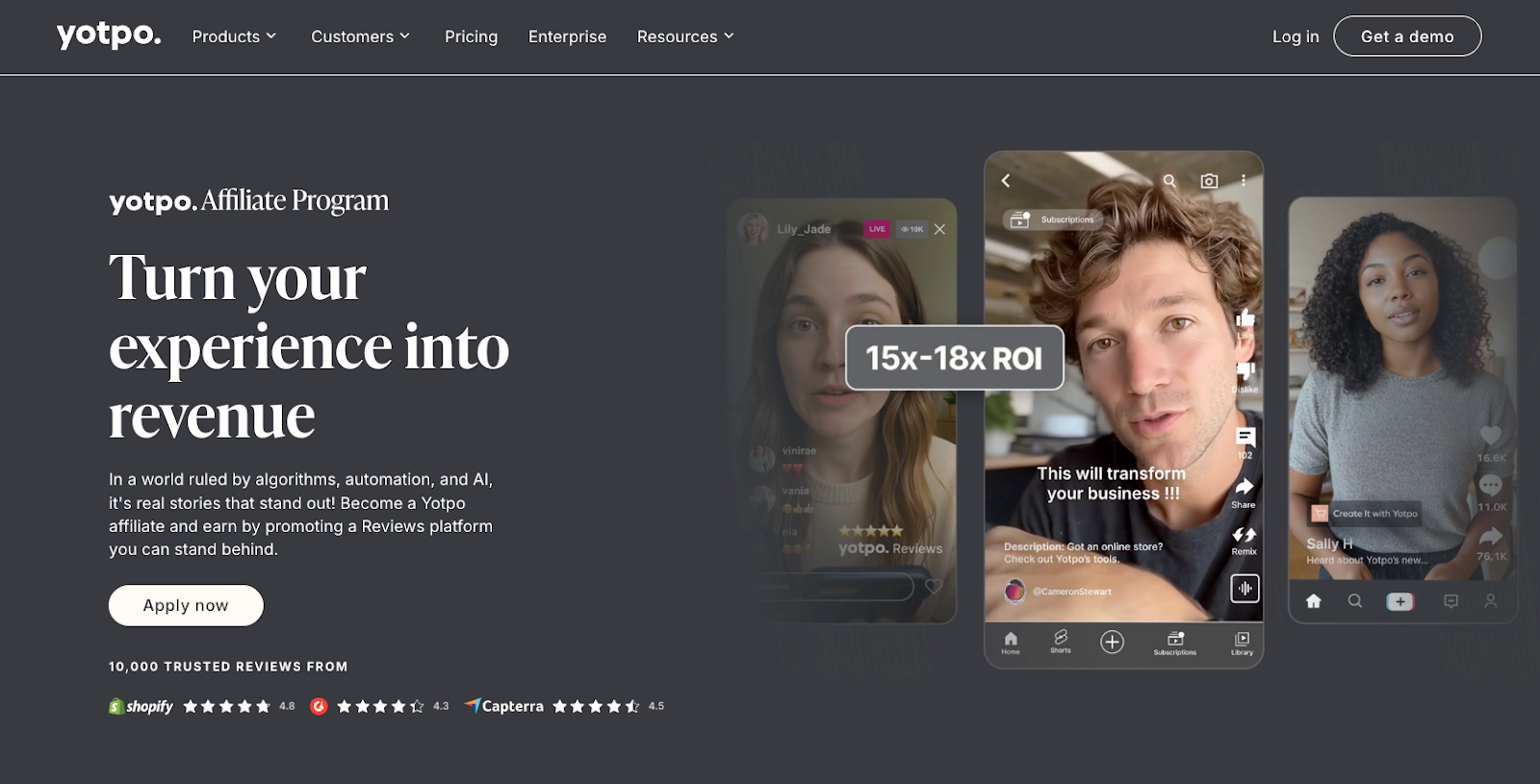
Task: Click the share arrow showing 76.1K
Action: coord(1491,536)
